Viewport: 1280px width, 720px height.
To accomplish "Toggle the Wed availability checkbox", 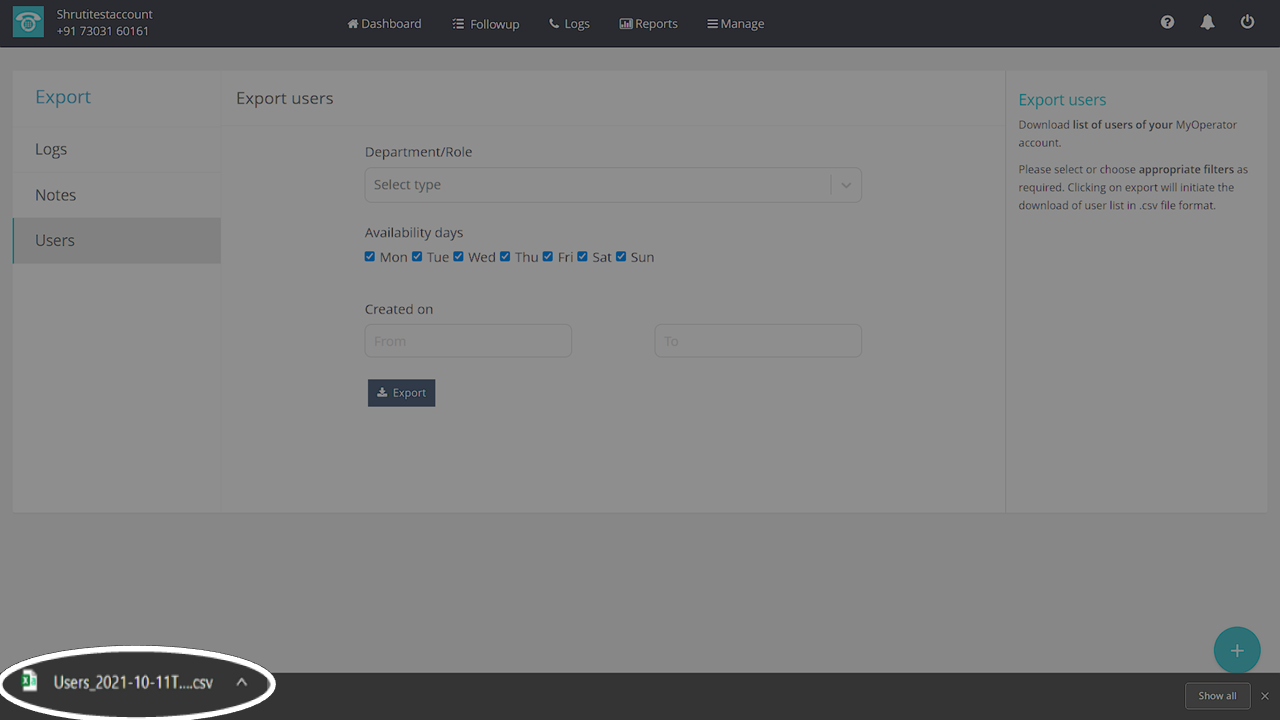I will [x=458, y=257].
